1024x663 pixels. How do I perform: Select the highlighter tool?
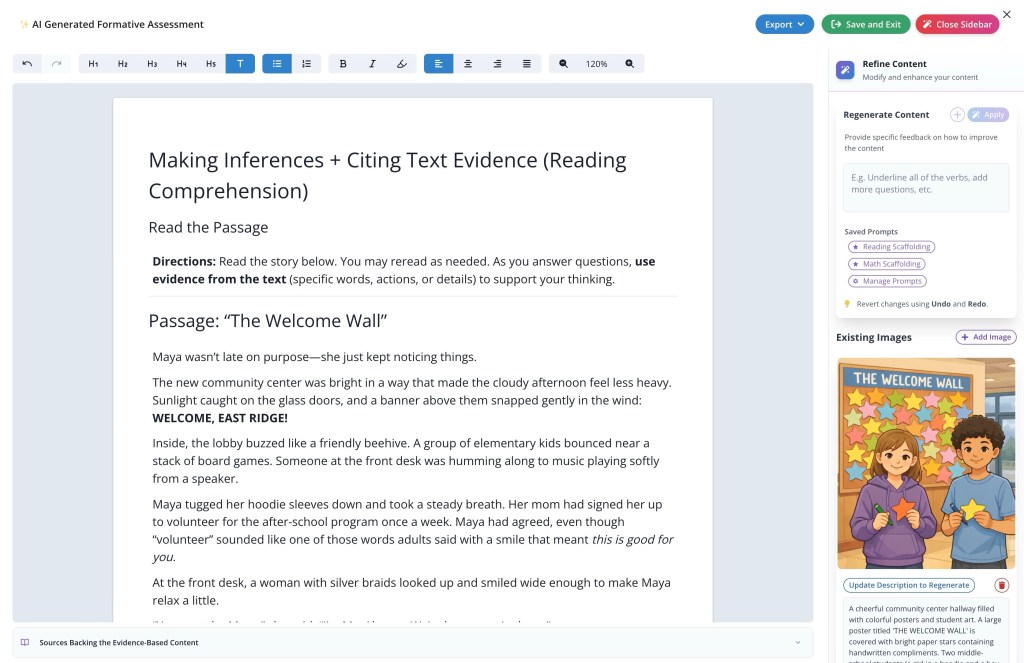pos(402,63)
